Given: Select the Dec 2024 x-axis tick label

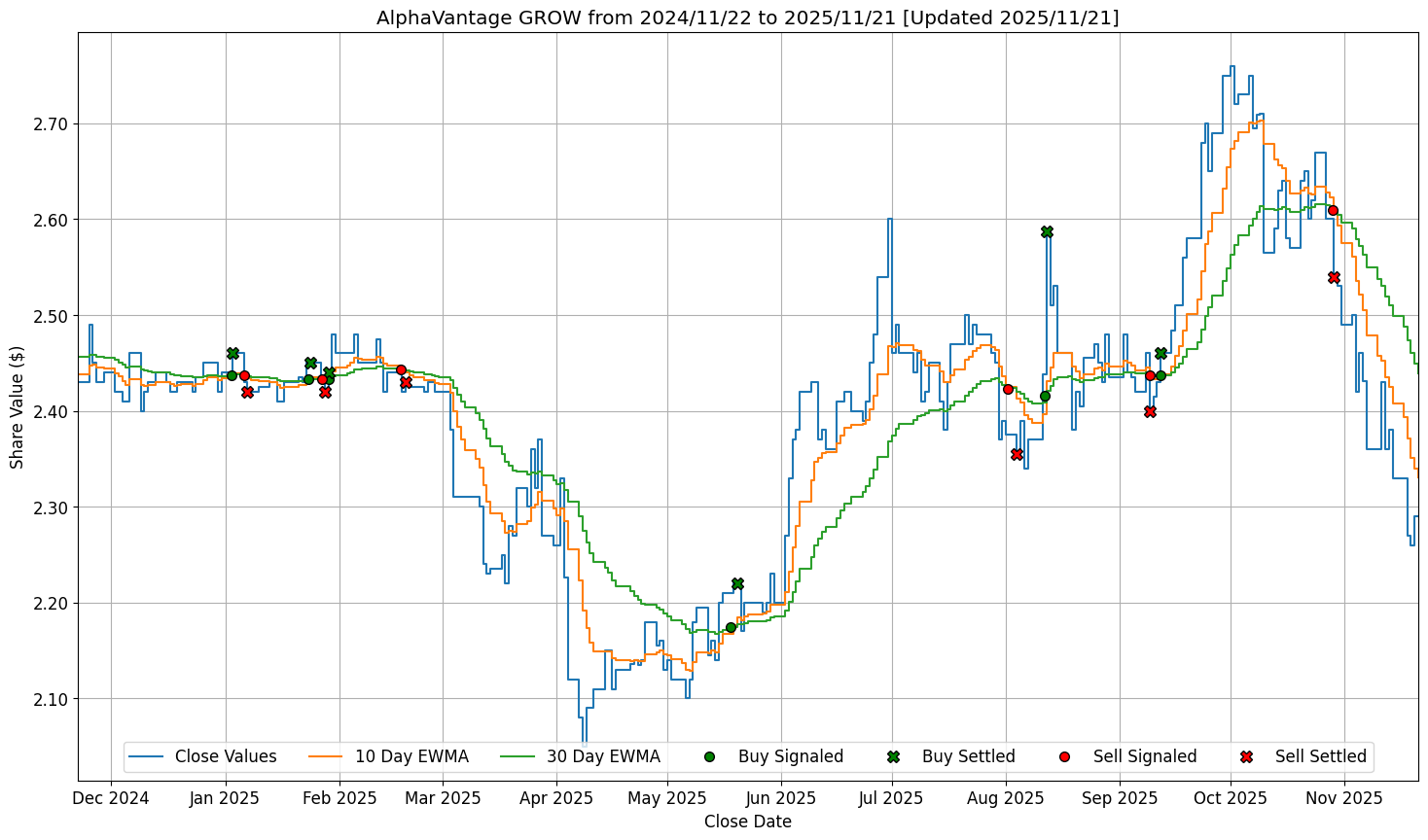Looking at the screenshot, I should tap(111, 798).
